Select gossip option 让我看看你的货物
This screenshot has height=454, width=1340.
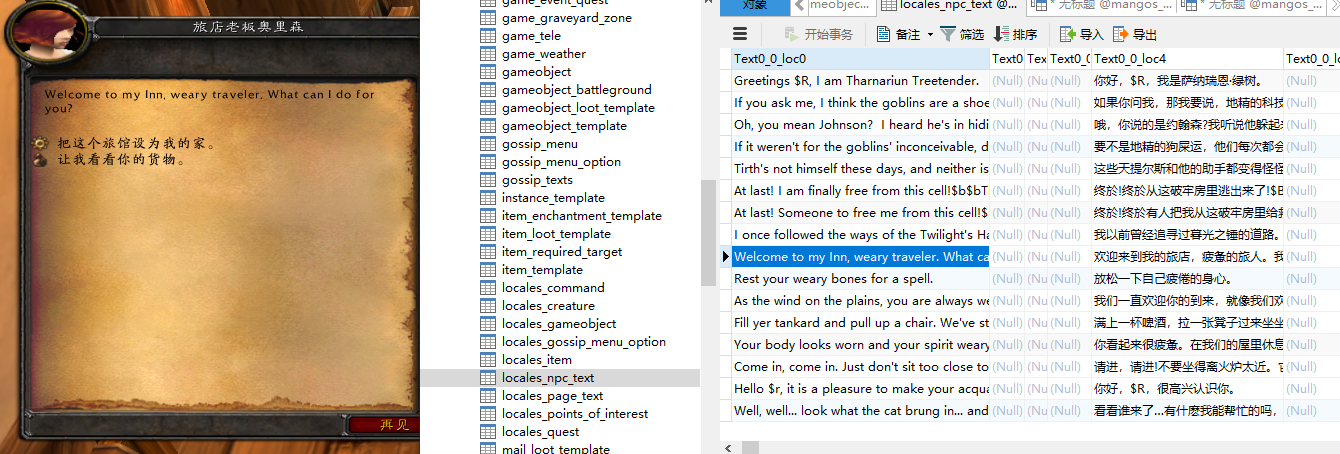pyautogui.click(x=121, y=159)
